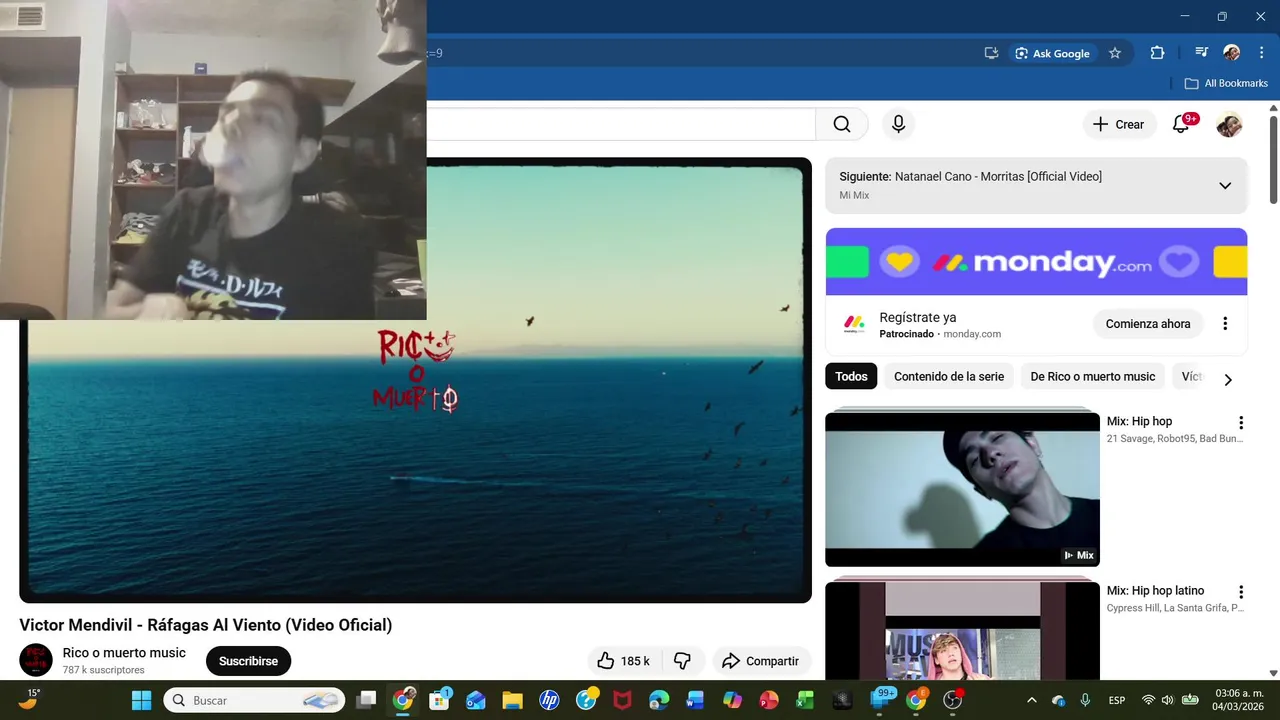This screenshot has height=720, width=1280.
Task: Click the Crear button
Action: click(x=1119, y=124)
